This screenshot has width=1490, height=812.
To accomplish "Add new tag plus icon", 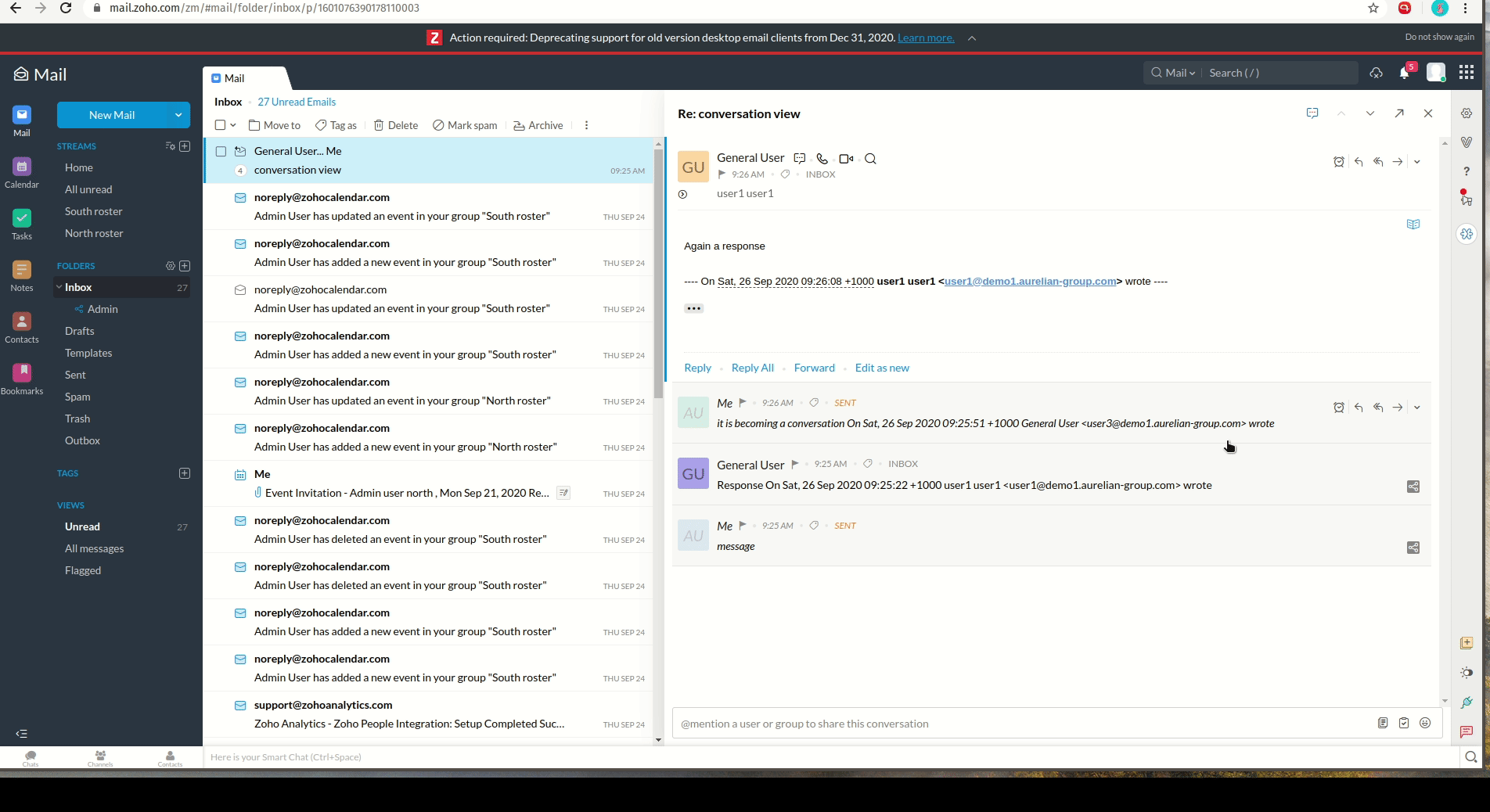I will (x=185, y=473).
